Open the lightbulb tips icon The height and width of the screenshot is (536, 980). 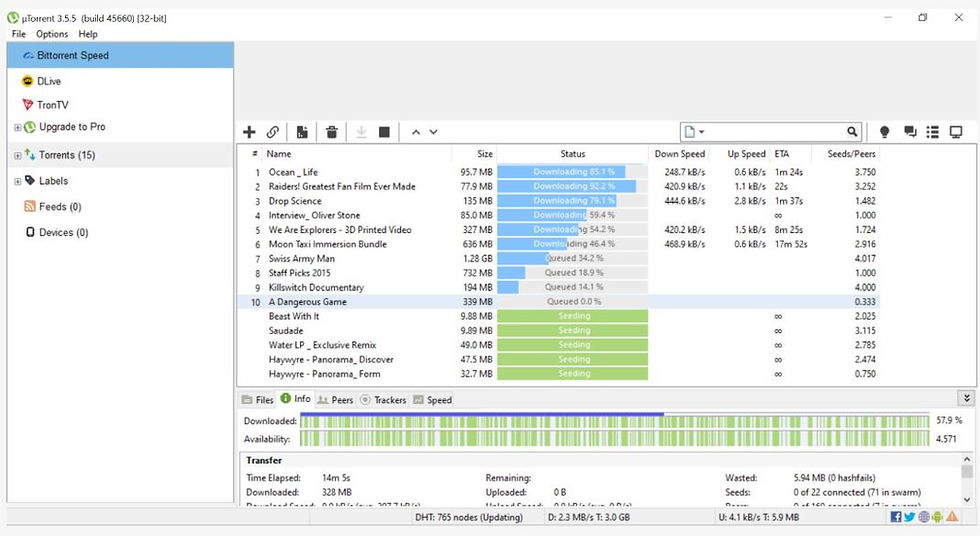[884, 132]
